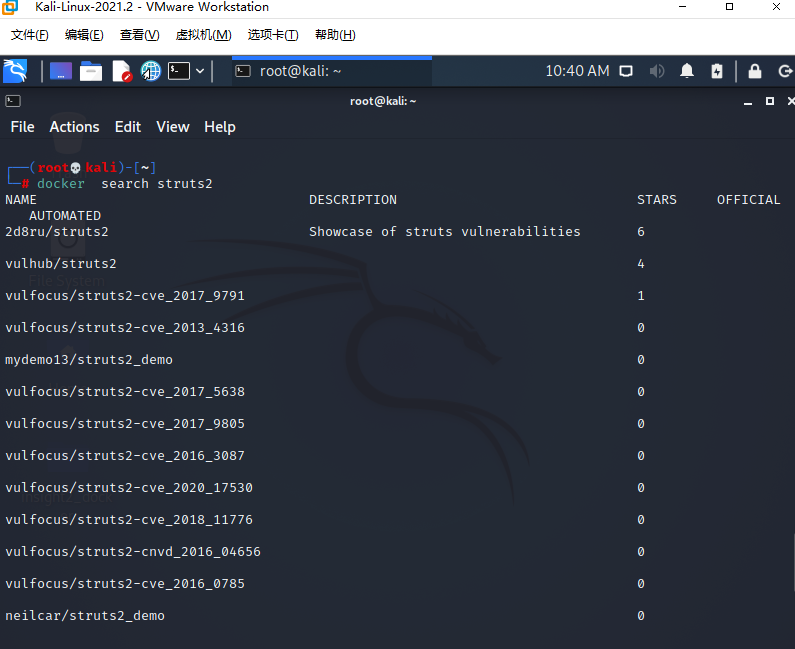
Task: Click the VMware Workstation logo icon
Action: click(10, 7)
